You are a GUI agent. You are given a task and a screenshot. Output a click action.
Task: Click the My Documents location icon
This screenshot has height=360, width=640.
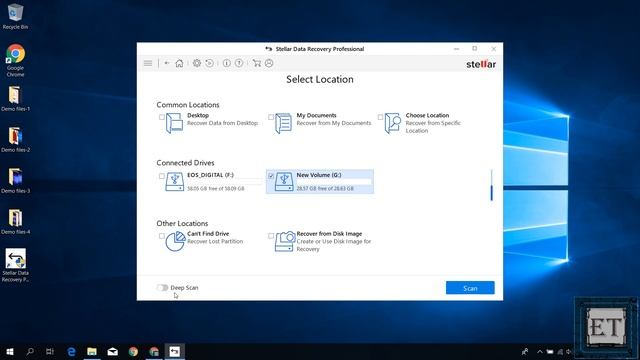[x=283, y=123]
